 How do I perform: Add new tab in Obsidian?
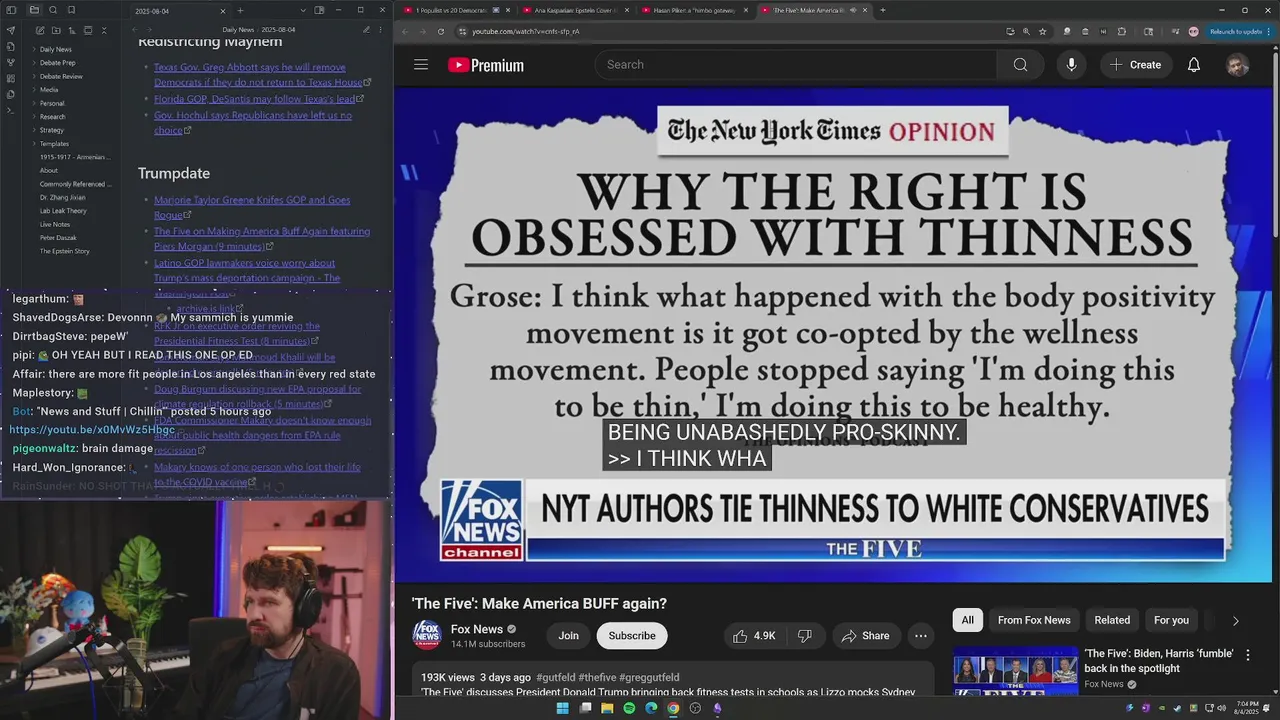[x=240, y=11]
